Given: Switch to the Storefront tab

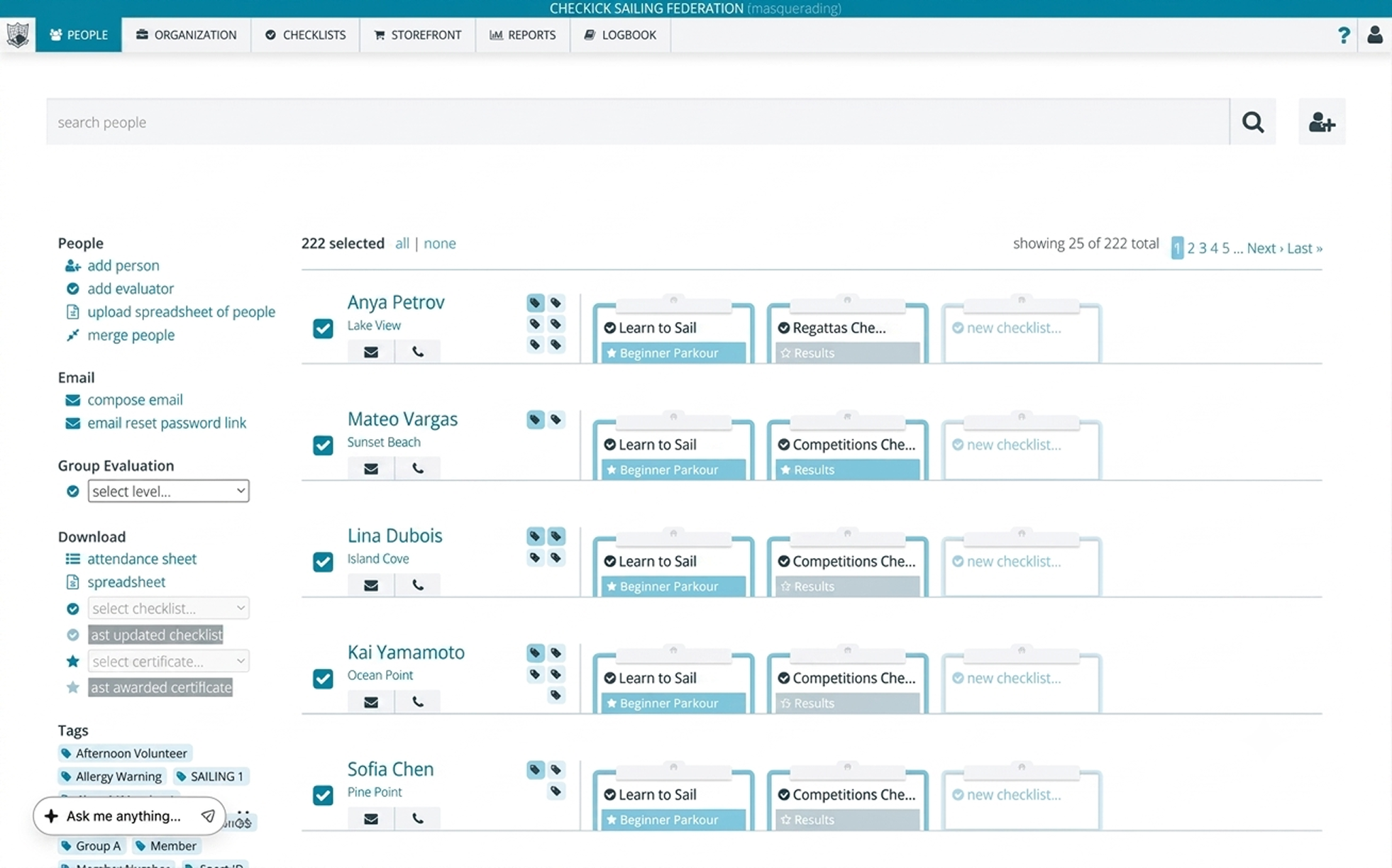Looking at the screenshot, I should (x=417, y=35).
